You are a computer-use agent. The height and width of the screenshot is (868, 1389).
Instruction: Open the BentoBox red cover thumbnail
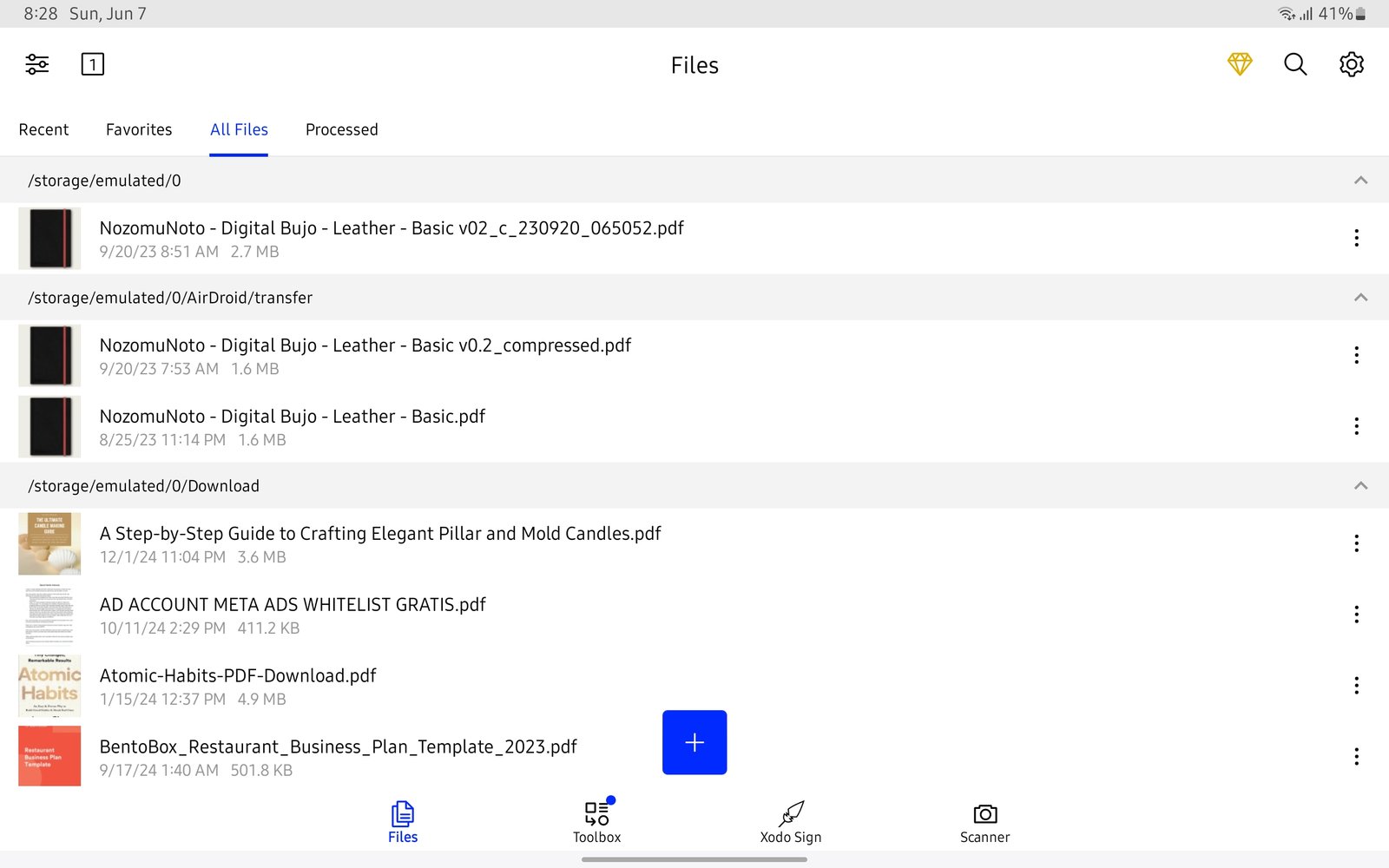[49, 756]
